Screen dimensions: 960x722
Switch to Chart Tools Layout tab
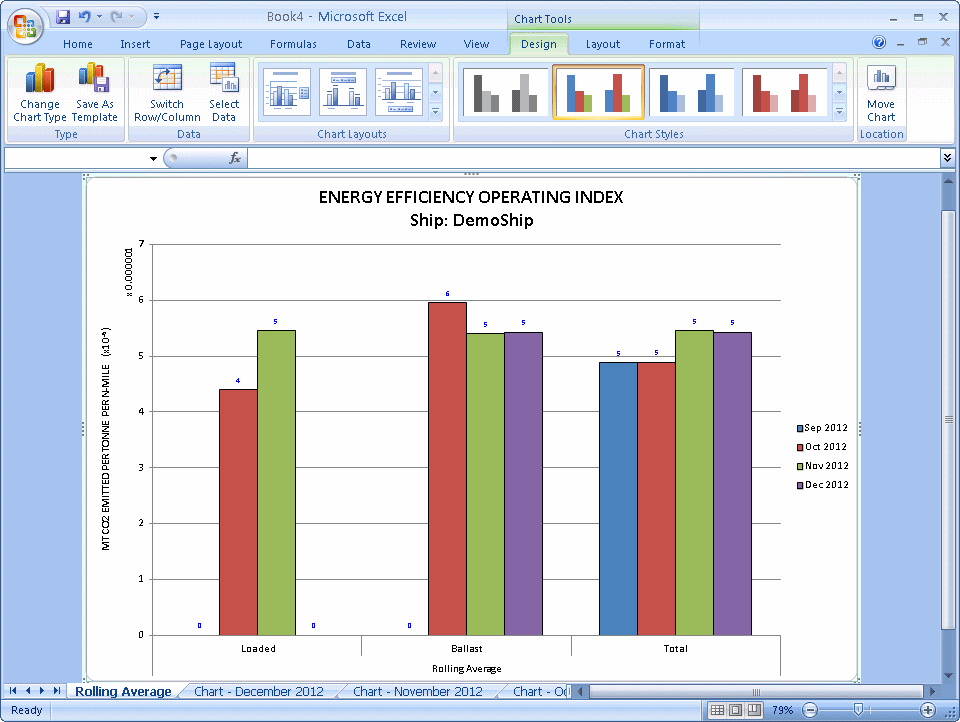[x=602, y=44]
